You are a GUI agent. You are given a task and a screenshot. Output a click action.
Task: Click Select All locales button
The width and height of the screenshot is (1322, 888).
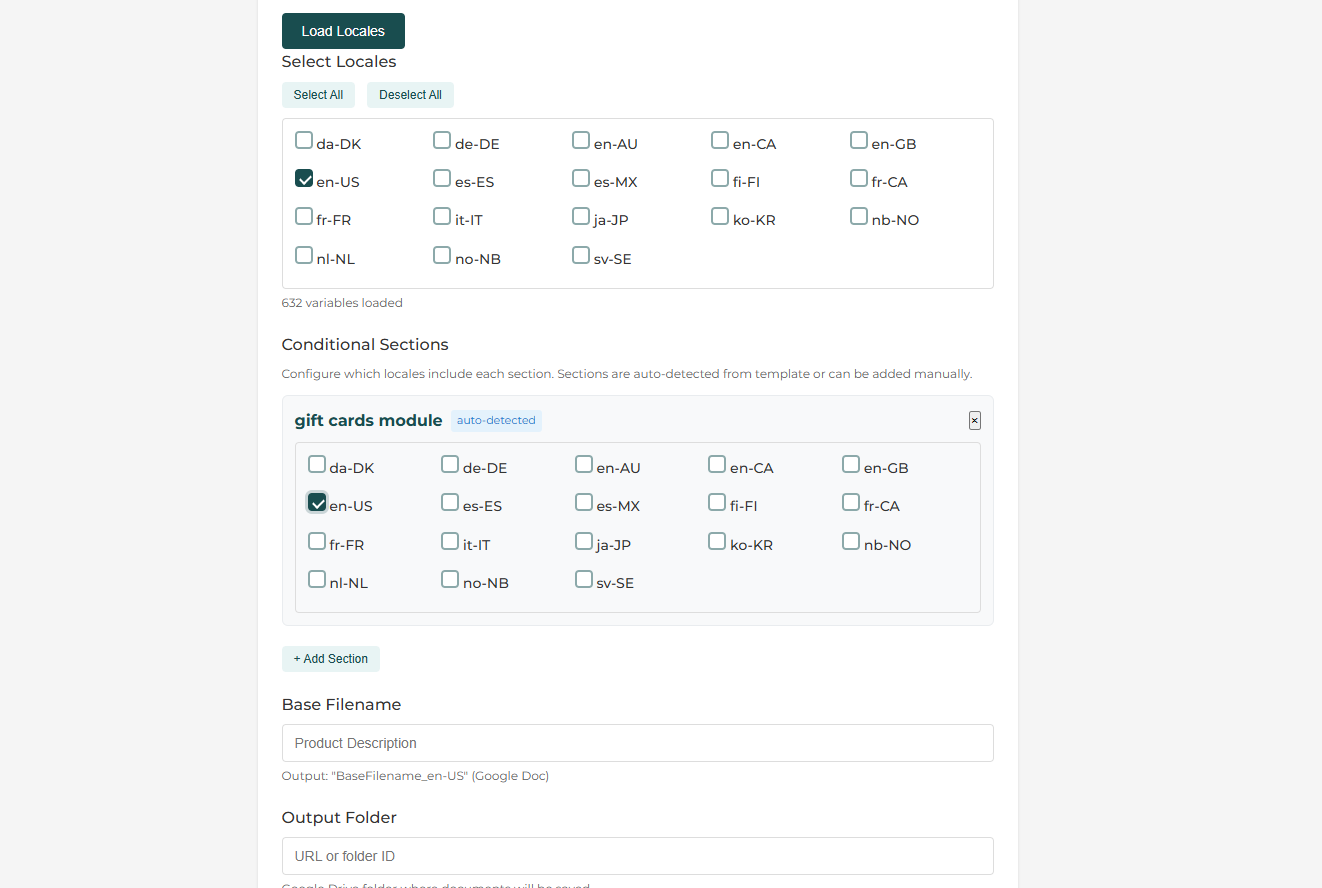tap(318, 95)
